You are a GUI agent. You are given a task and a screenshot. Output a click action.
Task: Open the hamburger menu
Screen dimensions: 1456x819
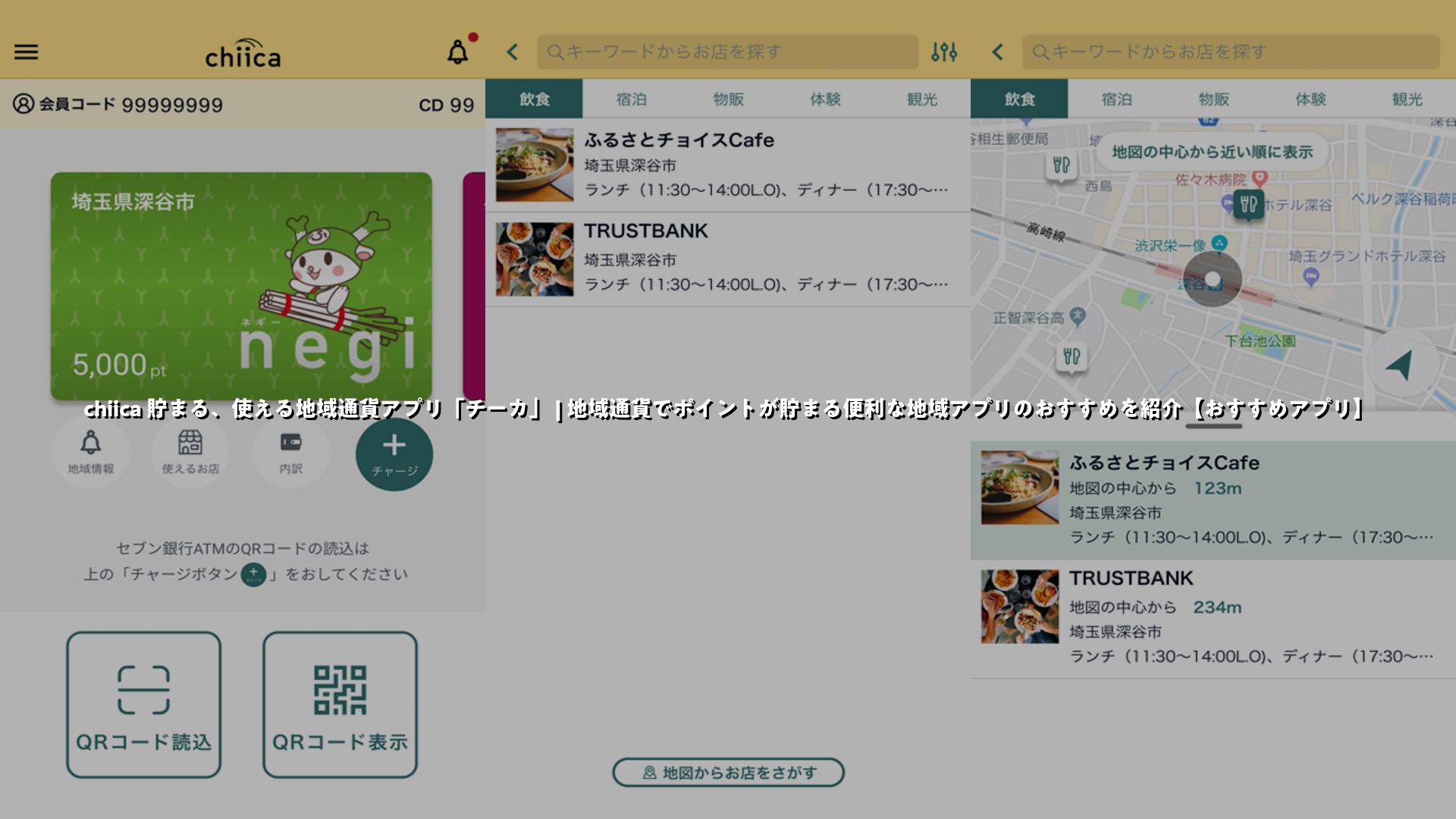point(26,52)
